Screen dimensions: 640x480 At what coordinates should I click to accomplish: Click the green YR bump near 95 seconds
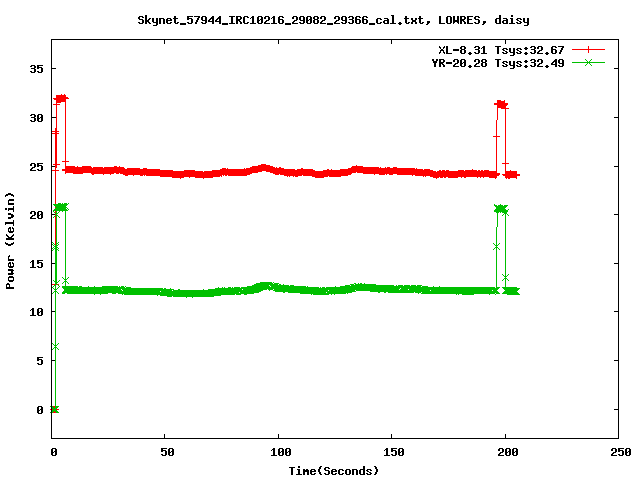point(265,286)
